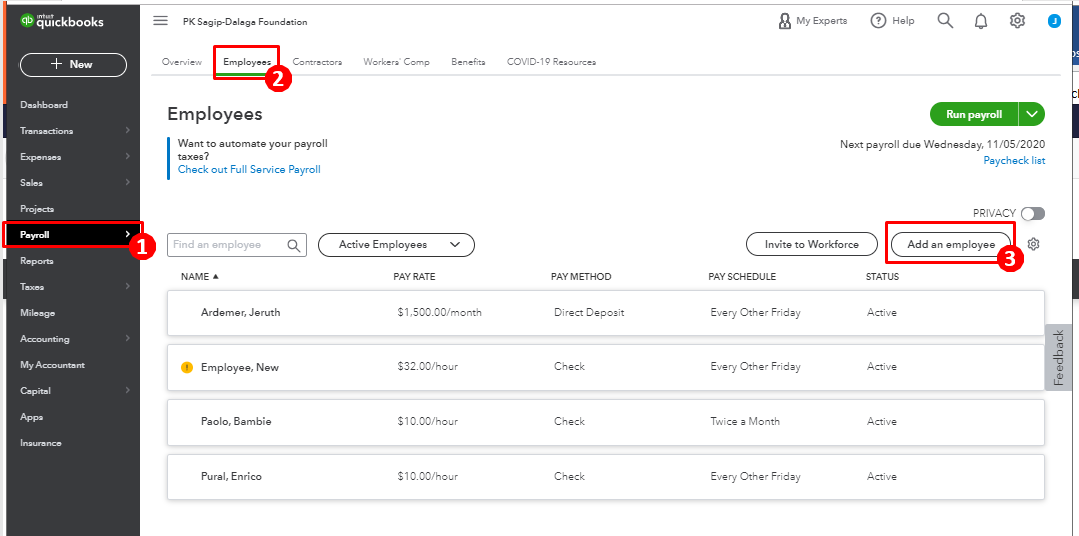
Task: Click the user avatar J icon
Action: (1054, 21)
